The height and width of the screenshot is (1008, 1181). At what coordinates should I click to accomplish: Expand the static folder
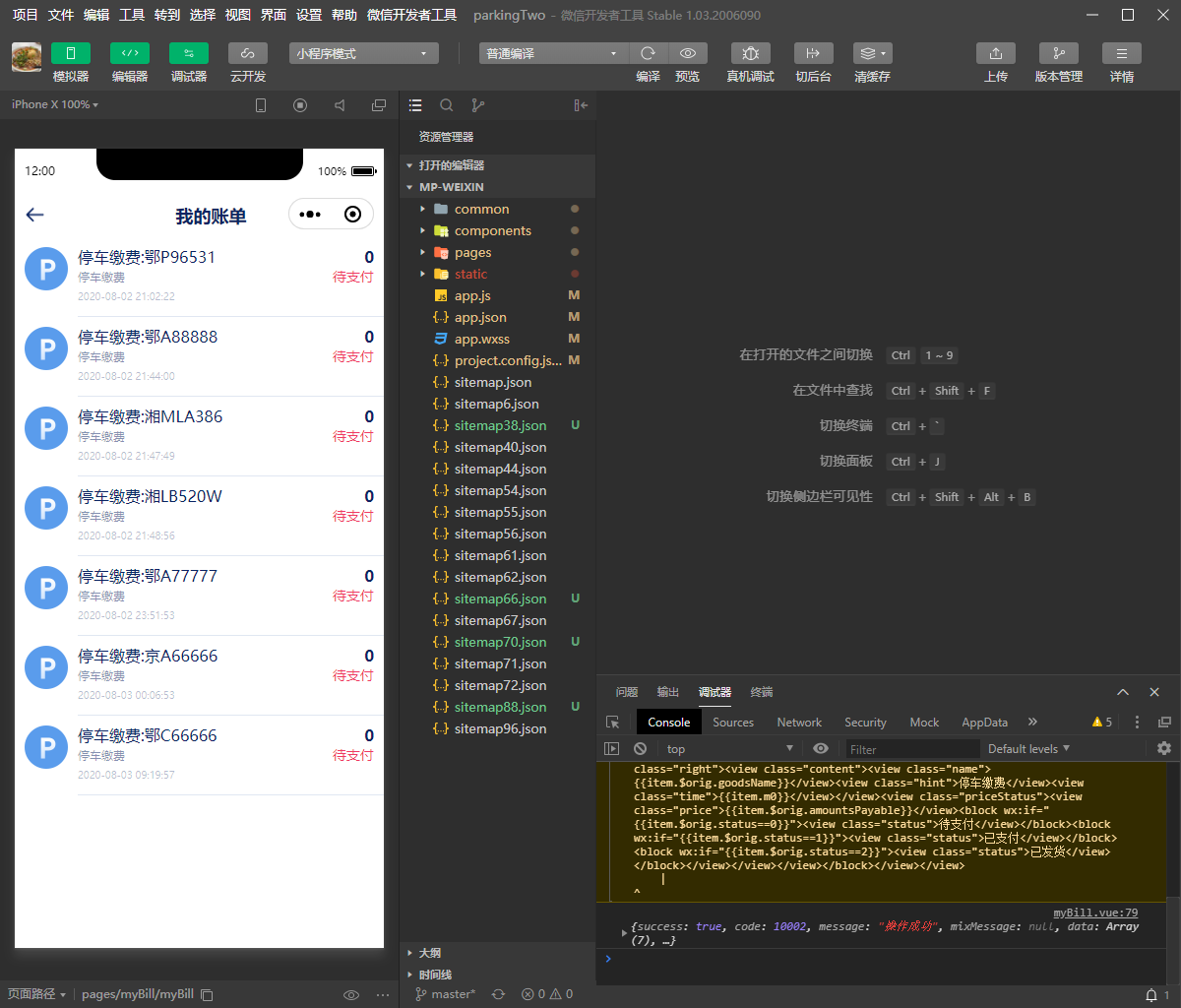coord(497,274)
